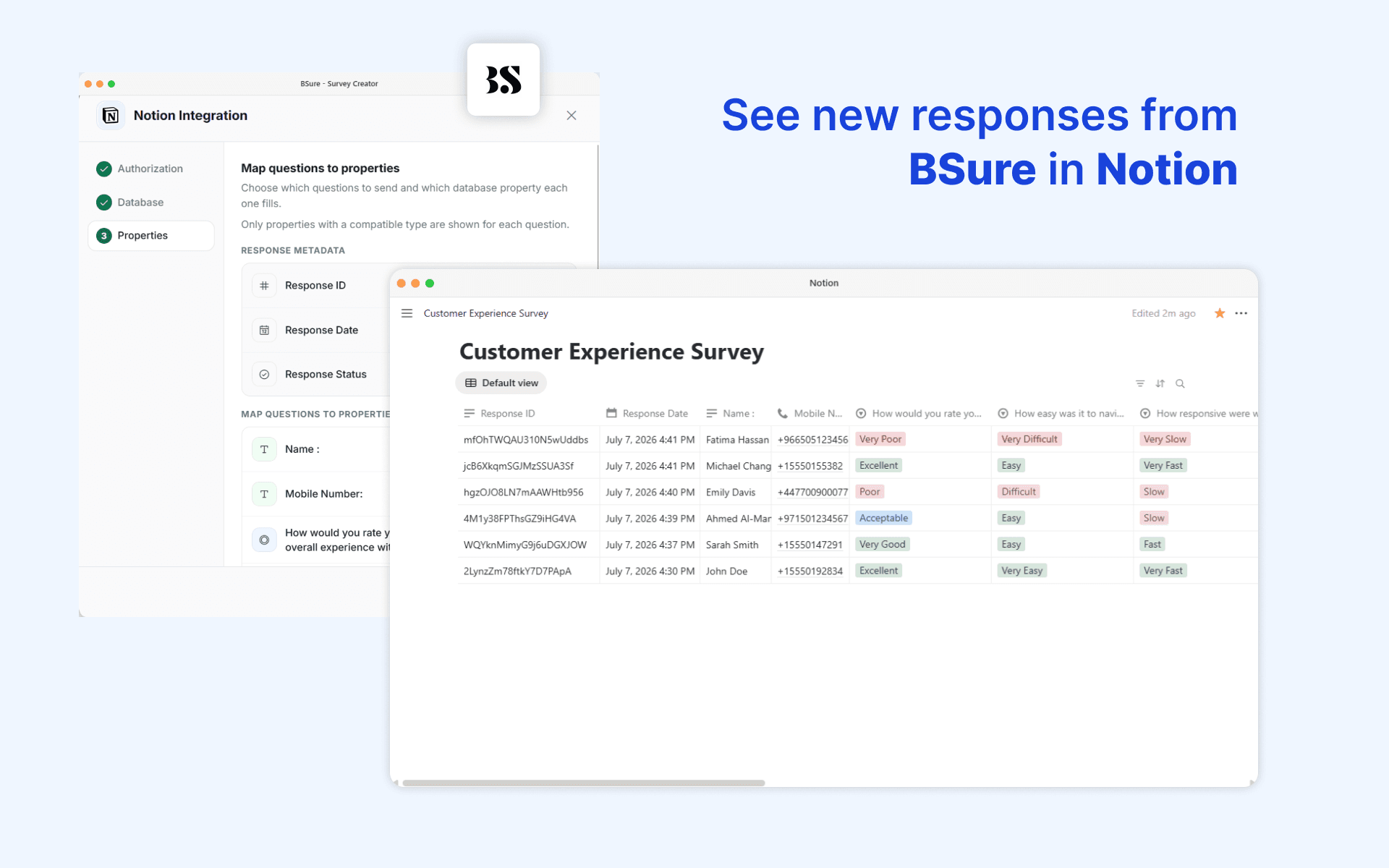Viewport: 1389px width, 868px height.
Task: Click the Notion logo icon in integration header
Action: 111,116
